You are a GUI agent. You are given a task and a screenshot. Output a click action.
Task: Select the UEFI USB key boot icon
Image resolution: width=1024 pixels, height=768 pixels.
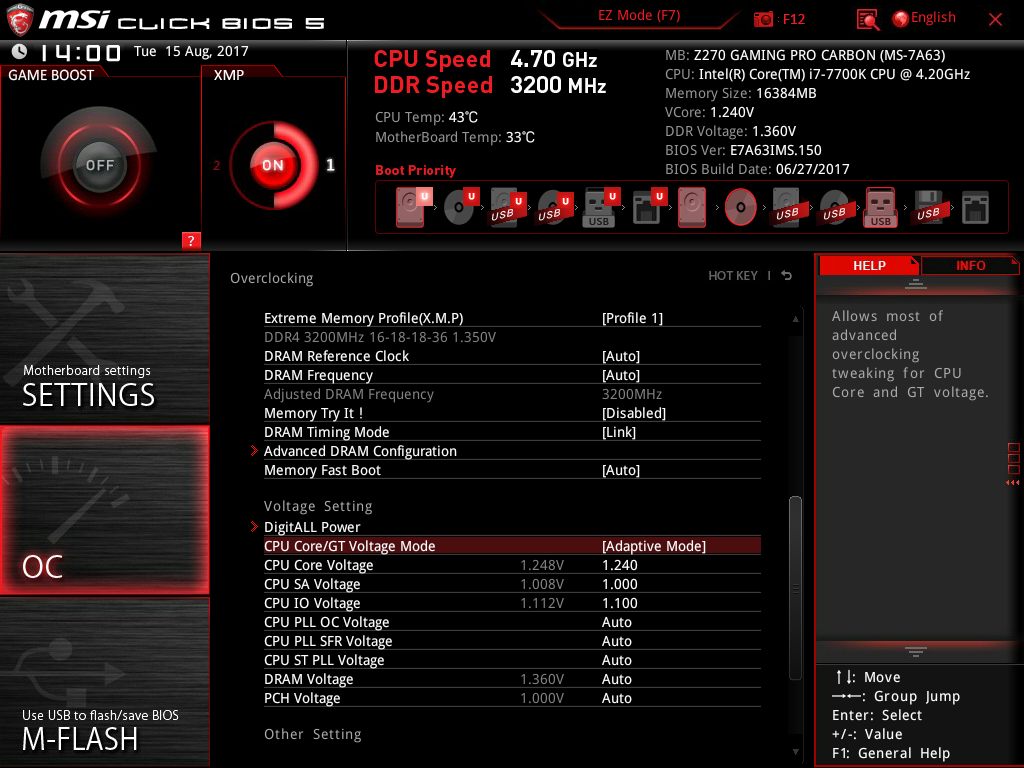coord(600,207)
